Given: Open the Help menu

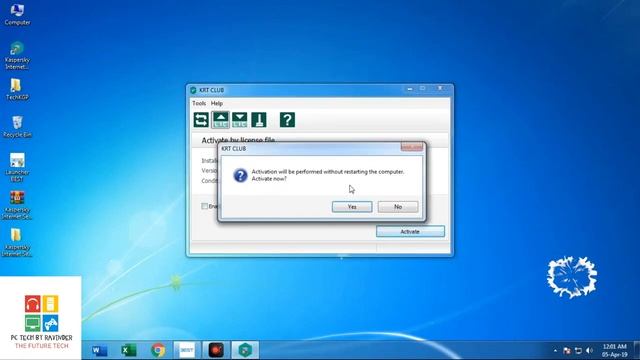Looking at the screenshot, I should pos(217,103).
